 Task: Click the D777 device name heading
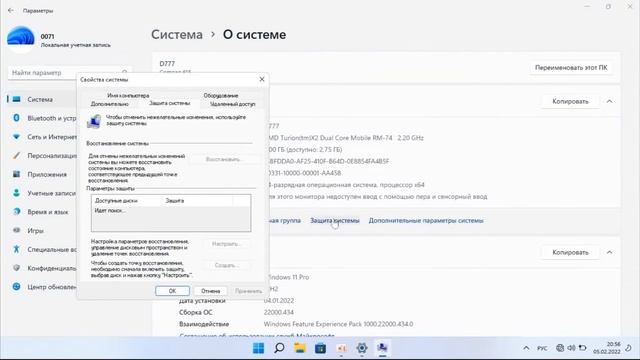(x=167, y=64)
